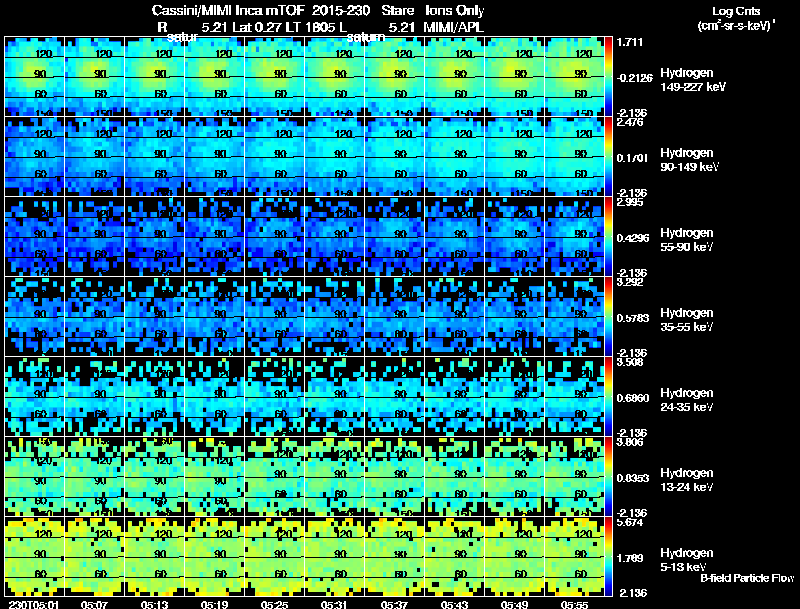Click the 'Hydrogen 13-24 keV' row label
Screen dimensions: 800x609
coord(687,480)
